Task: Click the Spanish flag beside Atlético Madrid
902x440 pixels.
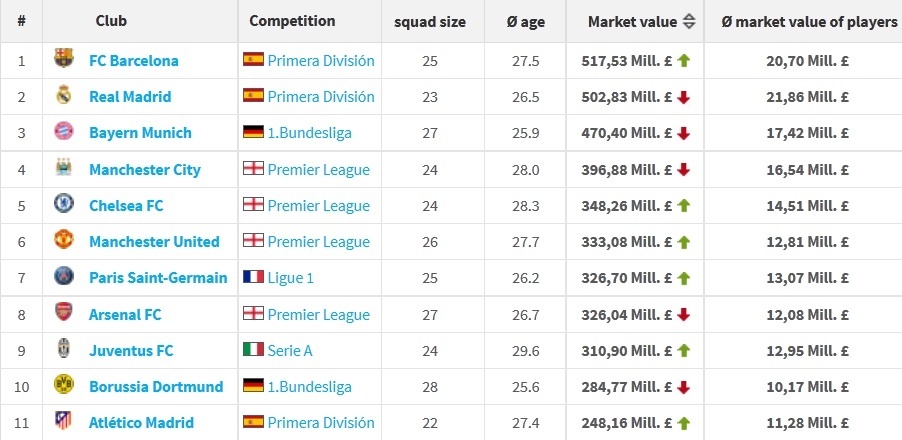Action: click(253, 422)
